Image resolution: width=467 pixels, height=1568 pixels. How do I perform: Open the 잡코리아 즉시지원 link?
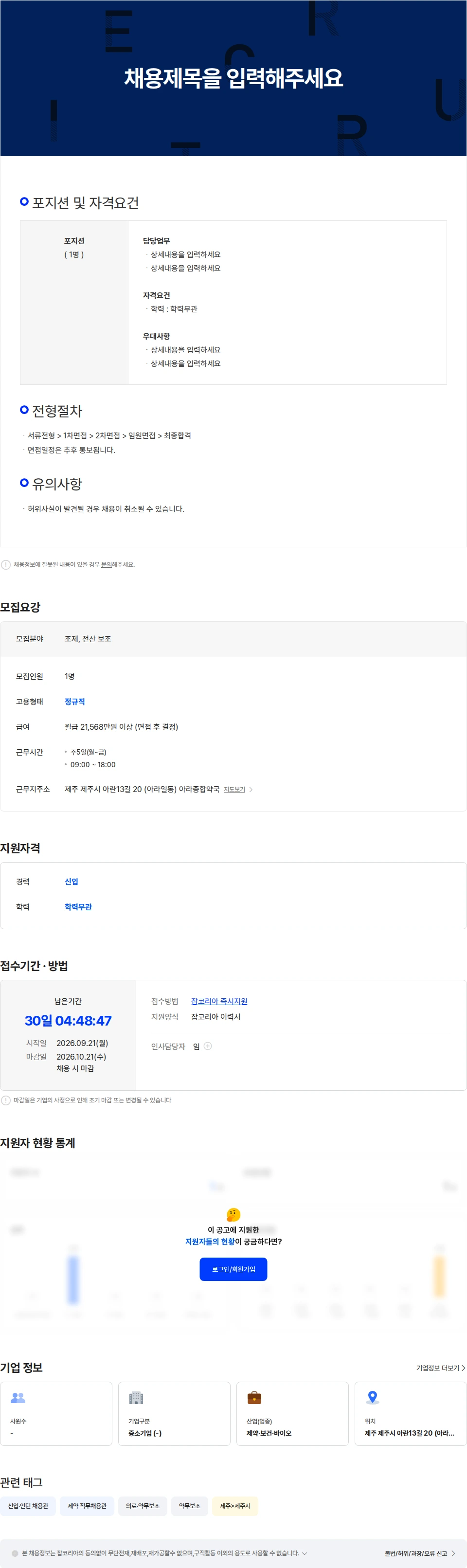point(219,1001)
